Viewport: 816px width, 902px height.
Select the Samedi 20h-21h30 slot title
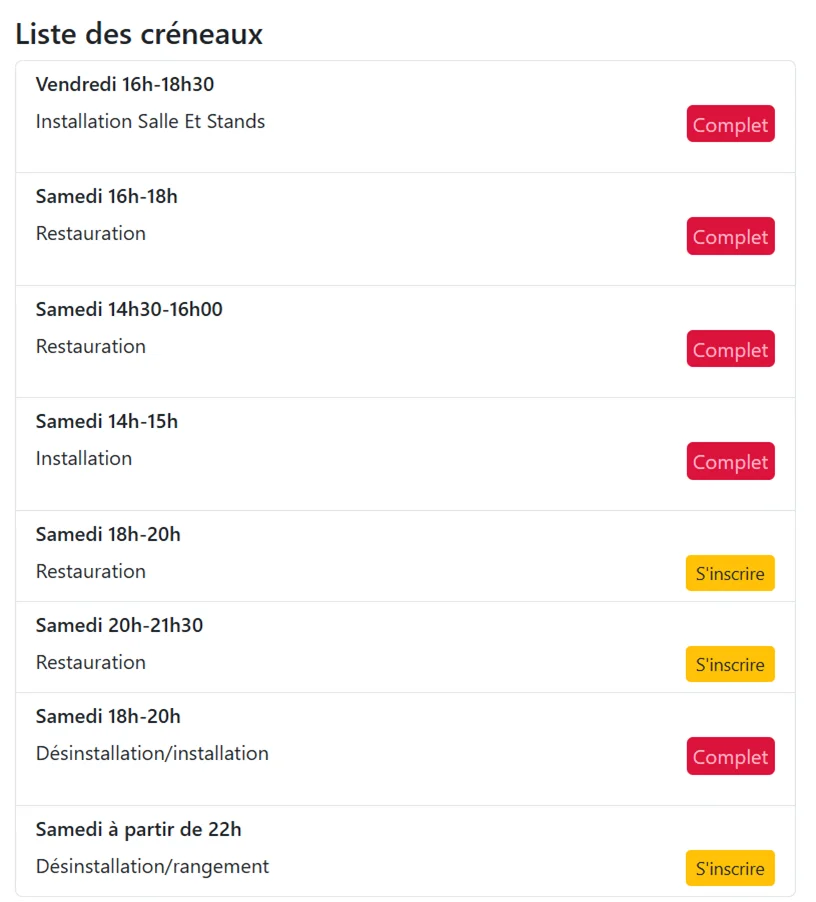[119, 625]
